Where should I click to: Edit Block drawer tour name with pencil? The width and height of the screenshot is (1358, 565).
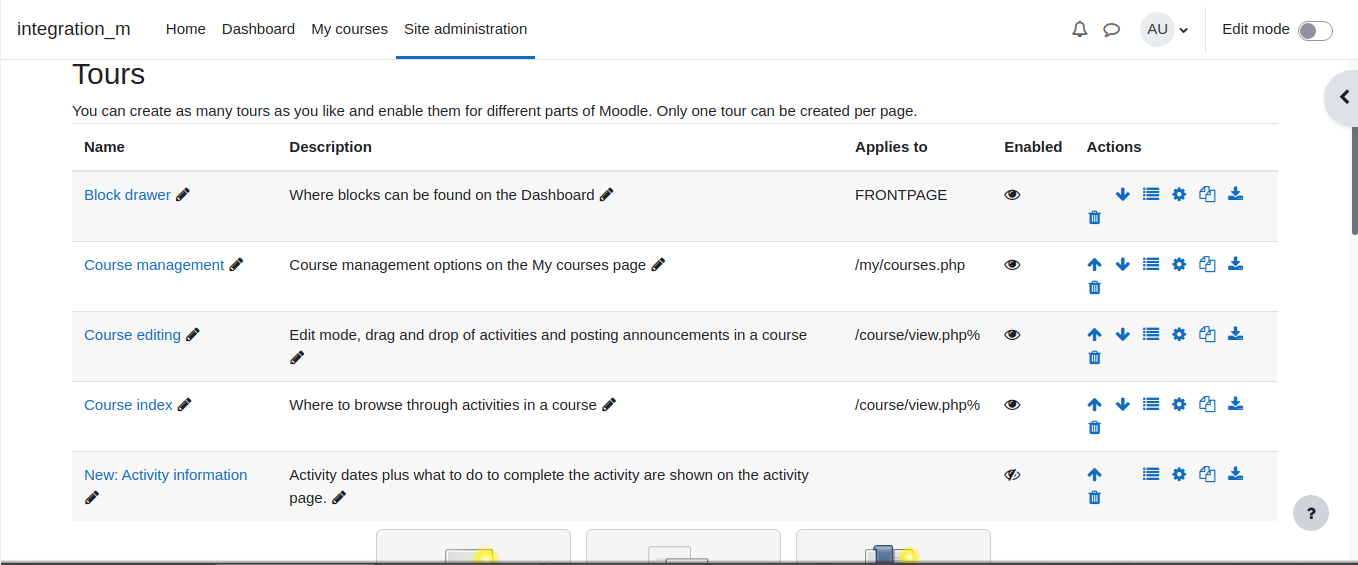(x=183, y=195)
